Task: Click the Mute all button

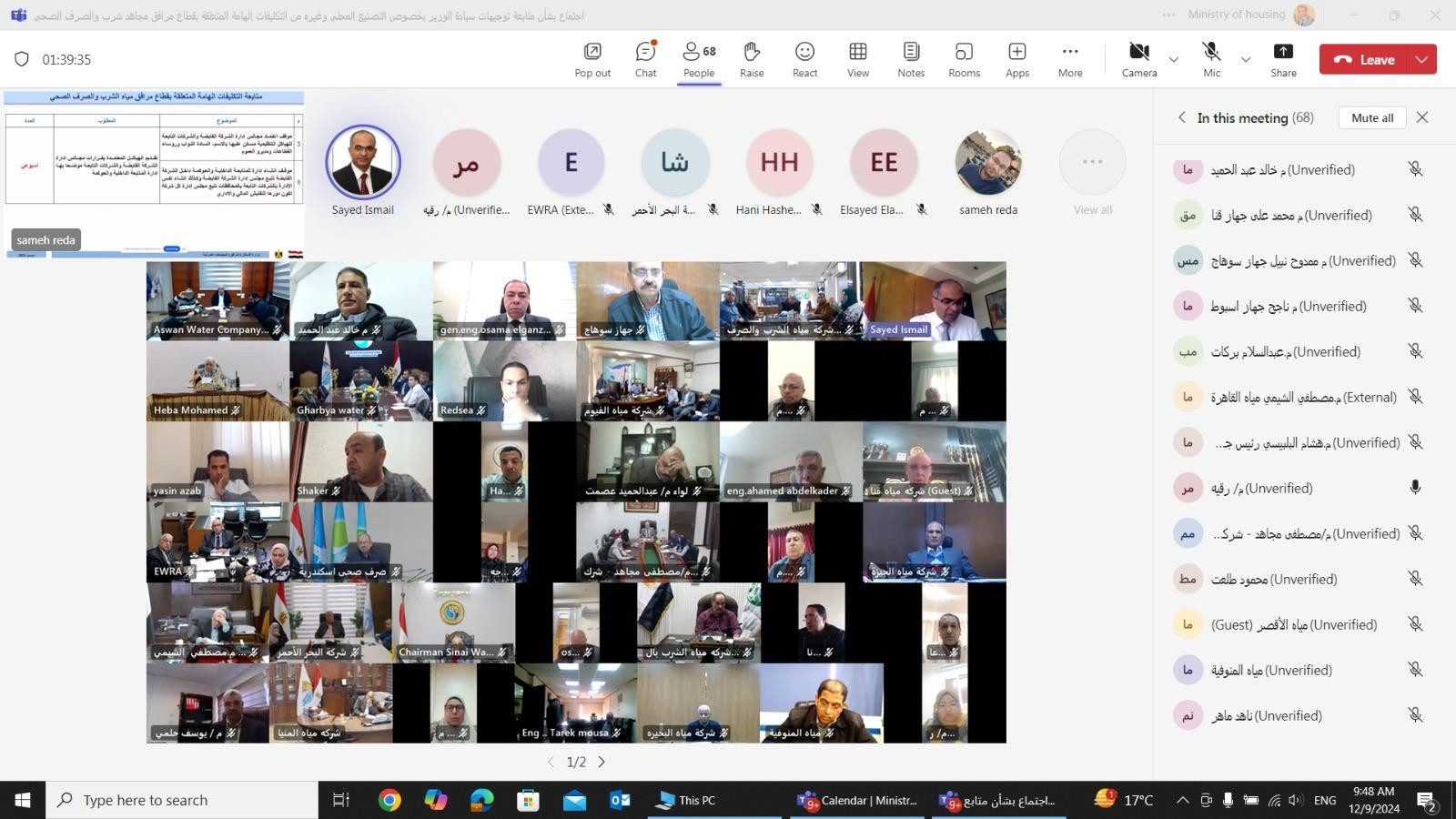Action: [x=1372, y=117]
